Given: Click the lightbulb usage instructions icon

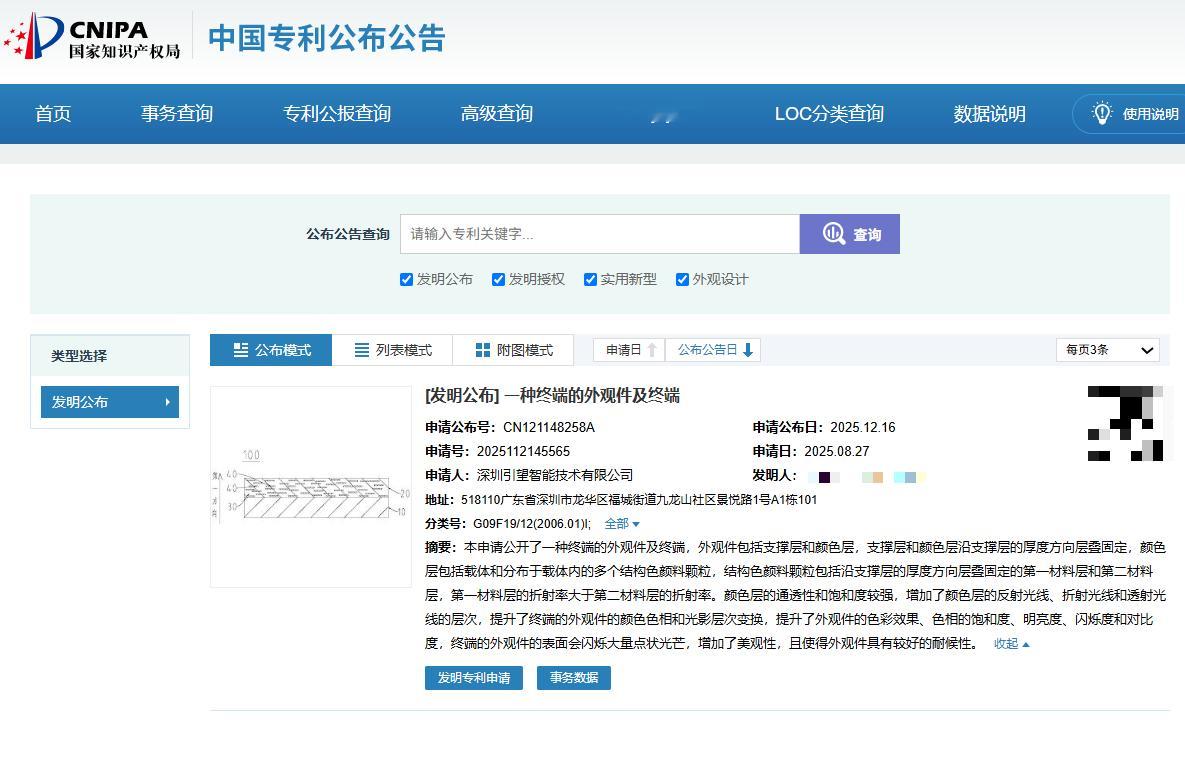Looking at the screenshot, I should (1102, 113).
